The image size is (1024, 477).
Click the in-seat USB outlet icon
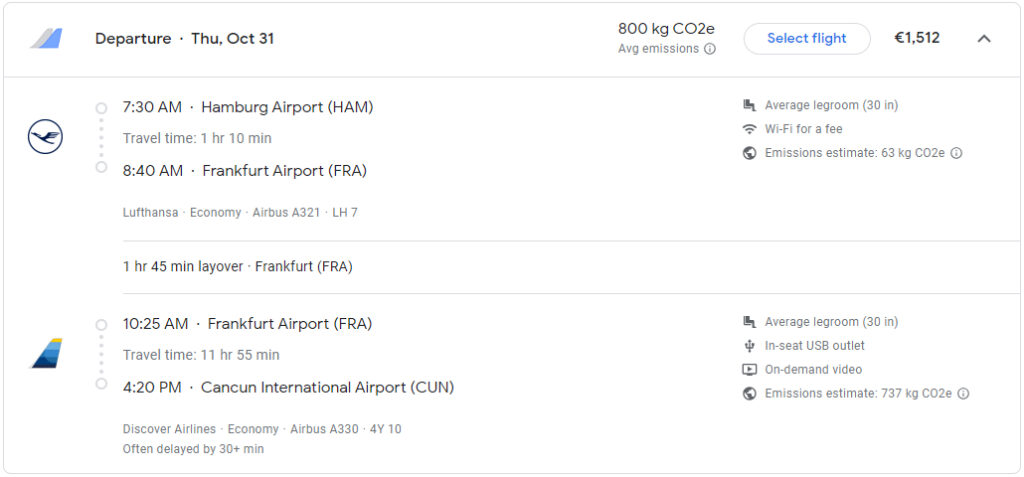click(x=749, y=346)
